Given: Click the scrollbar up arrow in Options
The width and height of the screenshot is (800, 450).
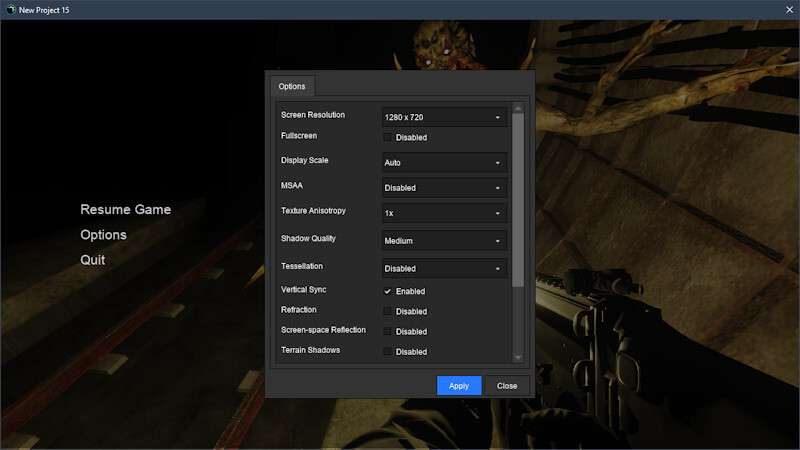Looking at the screenshot, I should click(518, 108).
